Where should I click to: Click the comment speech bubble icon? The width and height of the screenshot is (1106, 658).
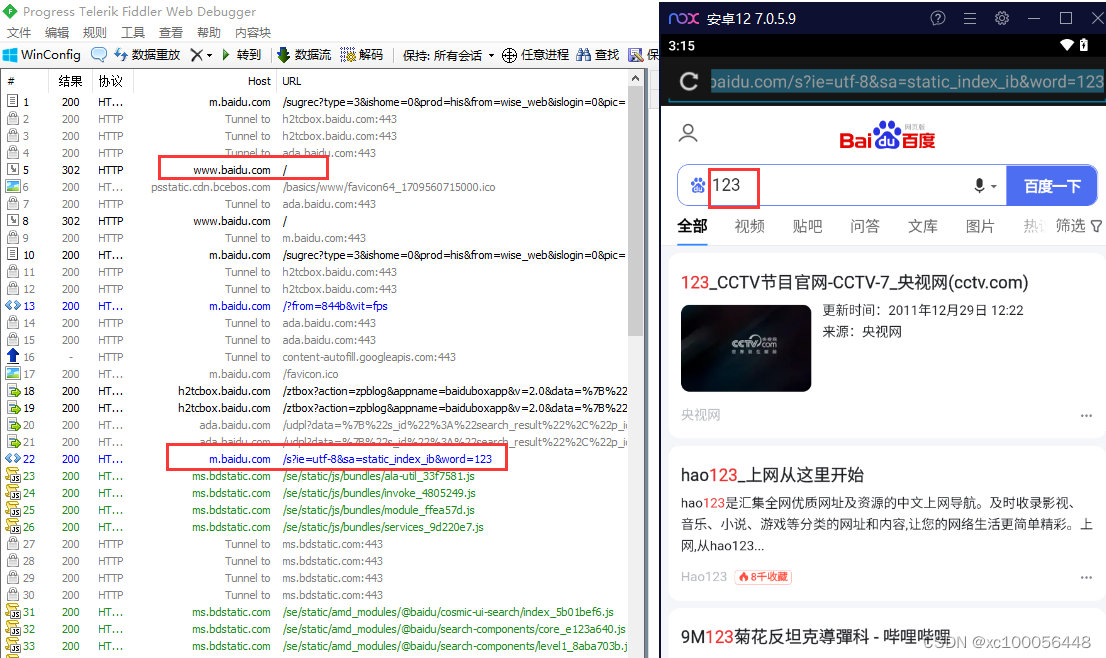click(x=99, y=54)
